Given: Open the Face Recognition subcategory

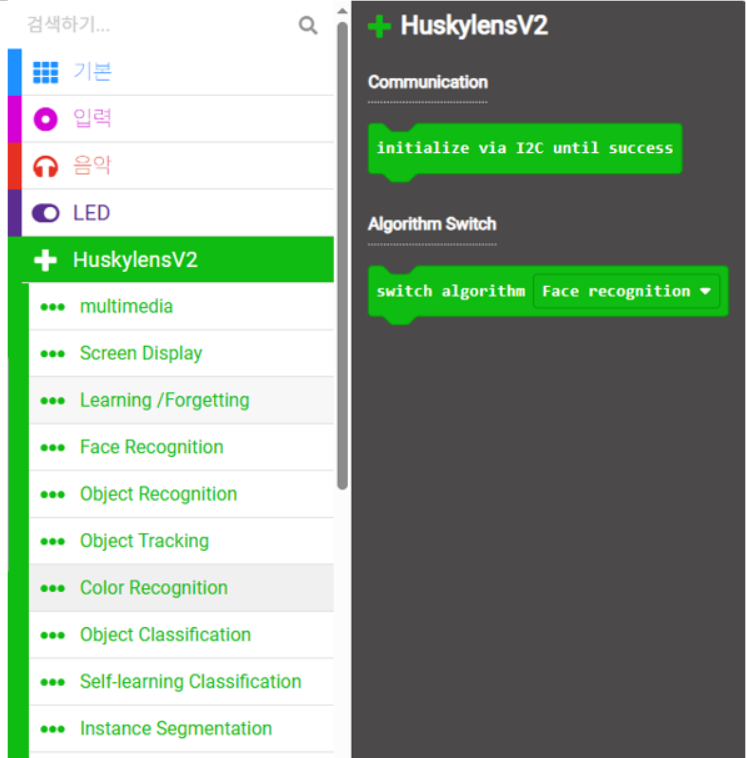Looking at the screenshot, I should point(181,447).
